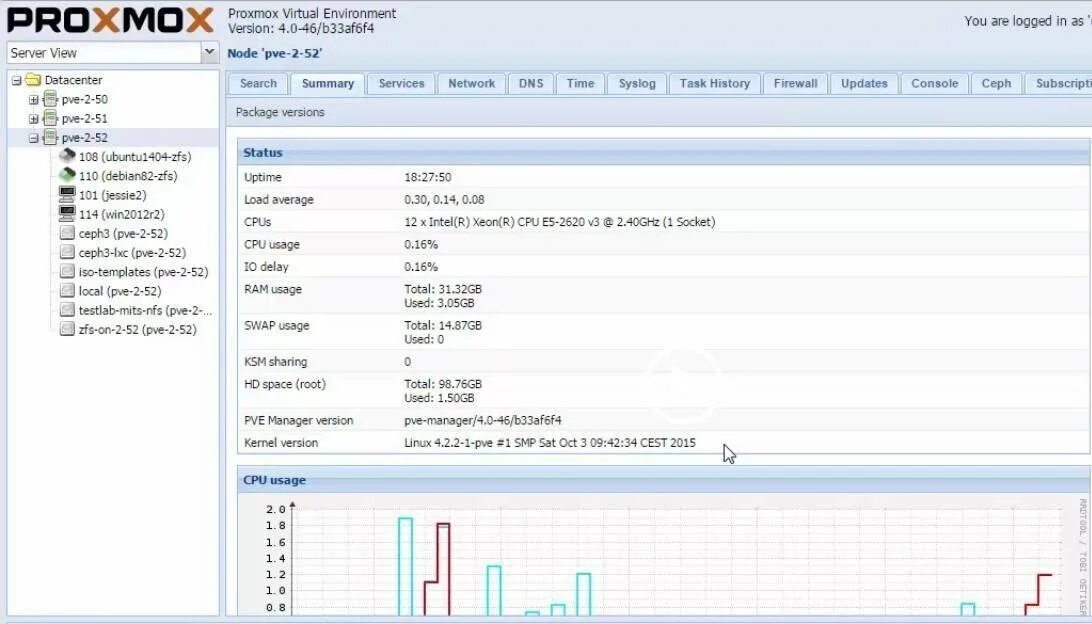Collapse the Datacenter tree node
The width and height of the screenshot is (1092, 624).
pos(17,81)
